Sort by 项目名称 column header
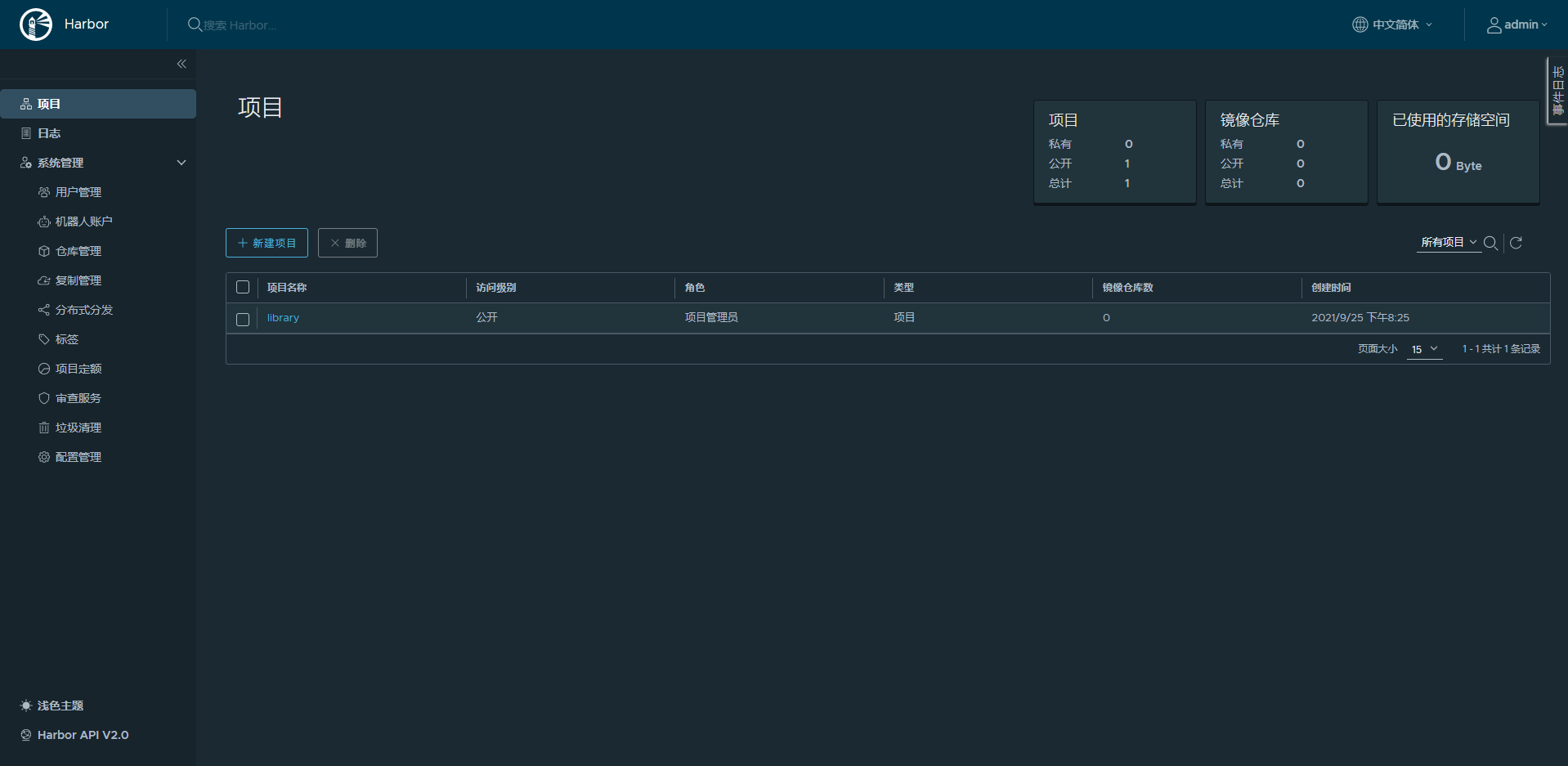Viewport: 1568px width, 766px height. [287, 288]
